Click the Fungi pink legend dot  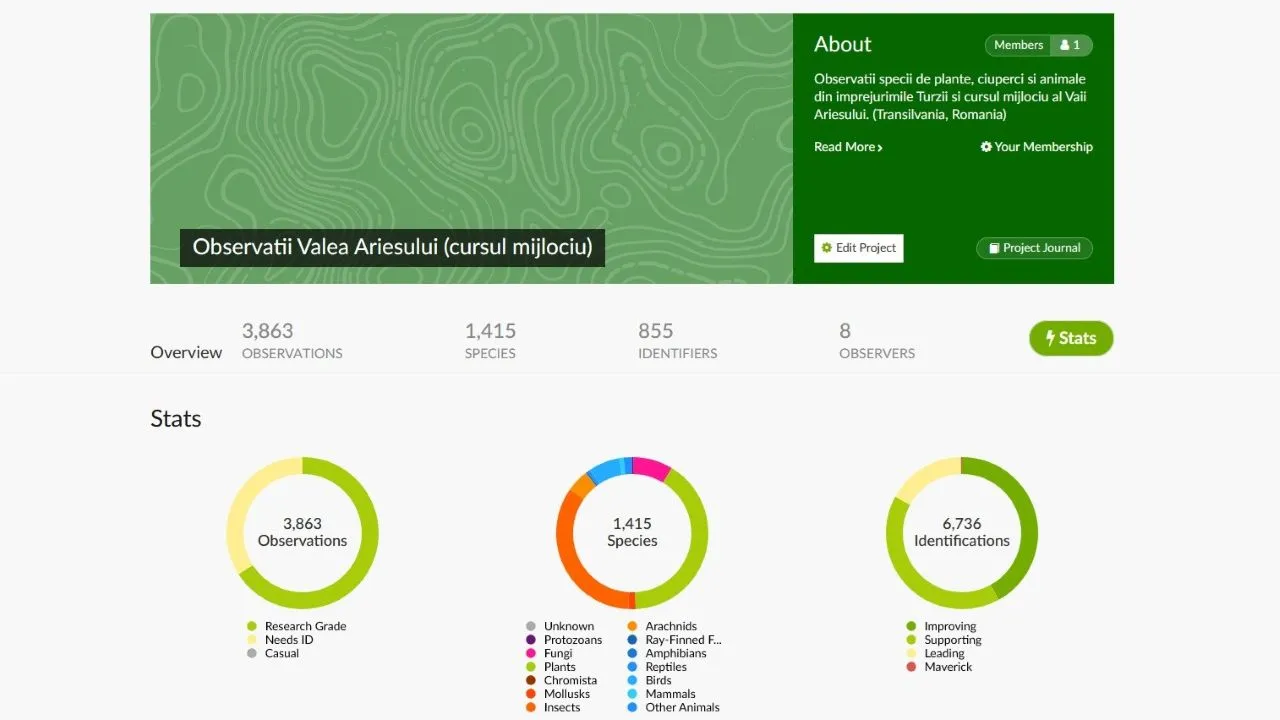click(x=531, y=653)
